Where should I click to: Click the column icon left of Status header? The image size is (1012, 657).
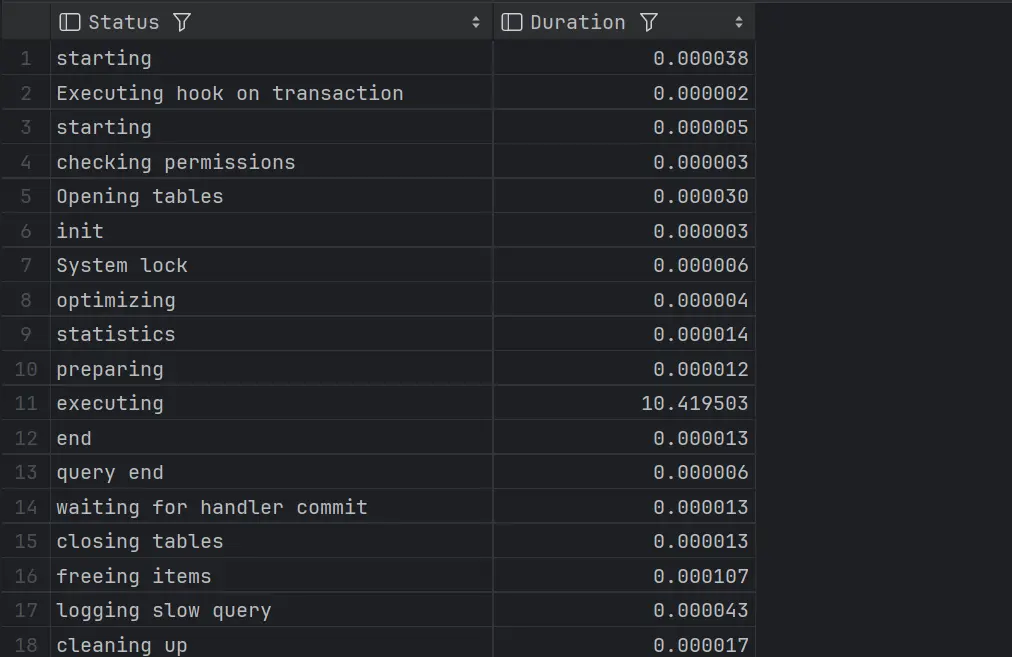70,22
